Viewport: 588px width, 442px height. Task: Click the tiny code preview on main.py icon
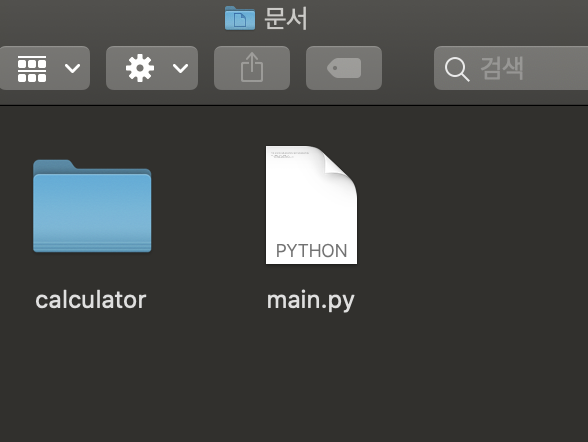(290, 155)
